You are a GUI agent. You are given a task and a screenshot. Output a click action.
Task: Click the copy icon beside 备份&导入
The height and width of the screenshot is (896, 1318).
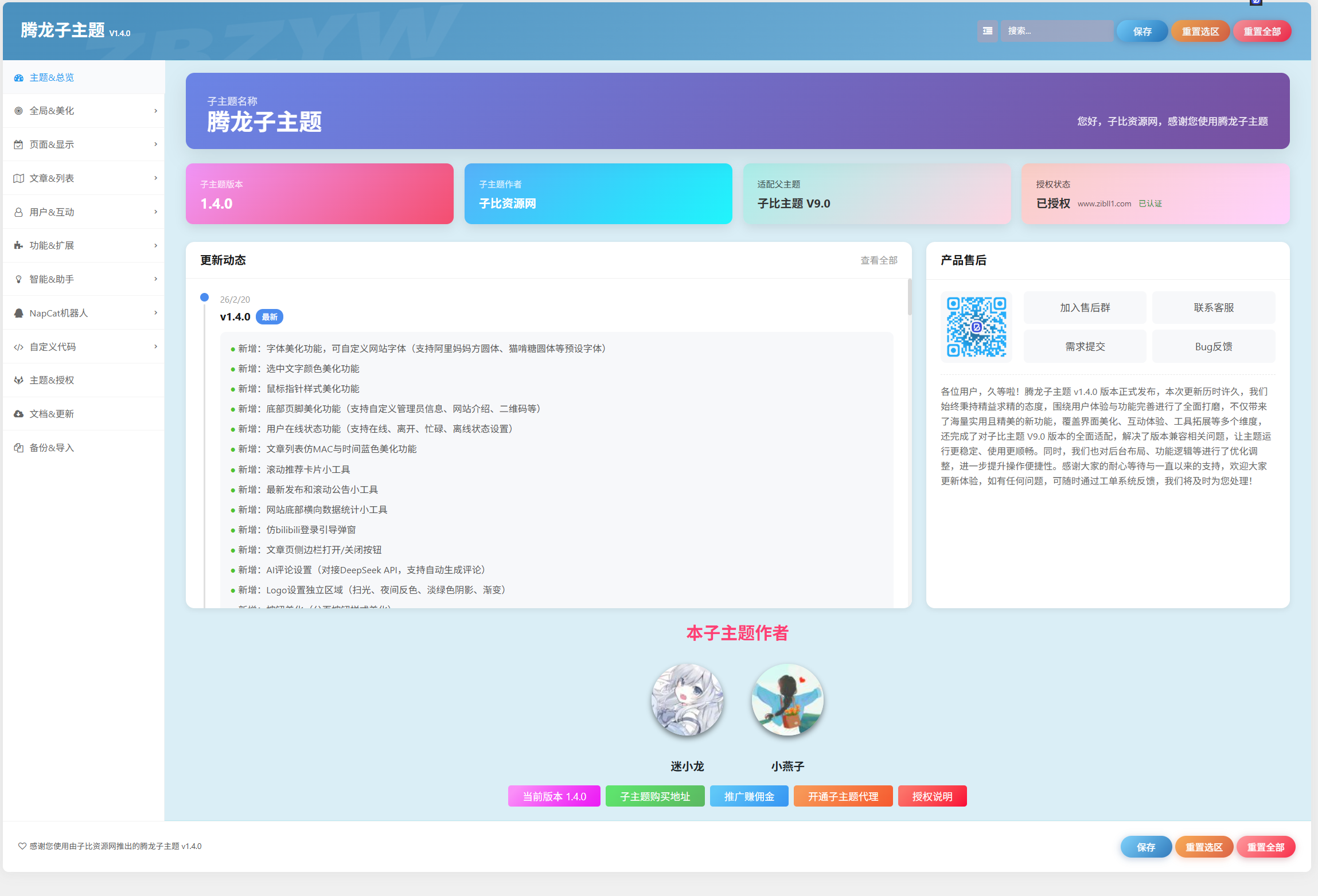18,448
